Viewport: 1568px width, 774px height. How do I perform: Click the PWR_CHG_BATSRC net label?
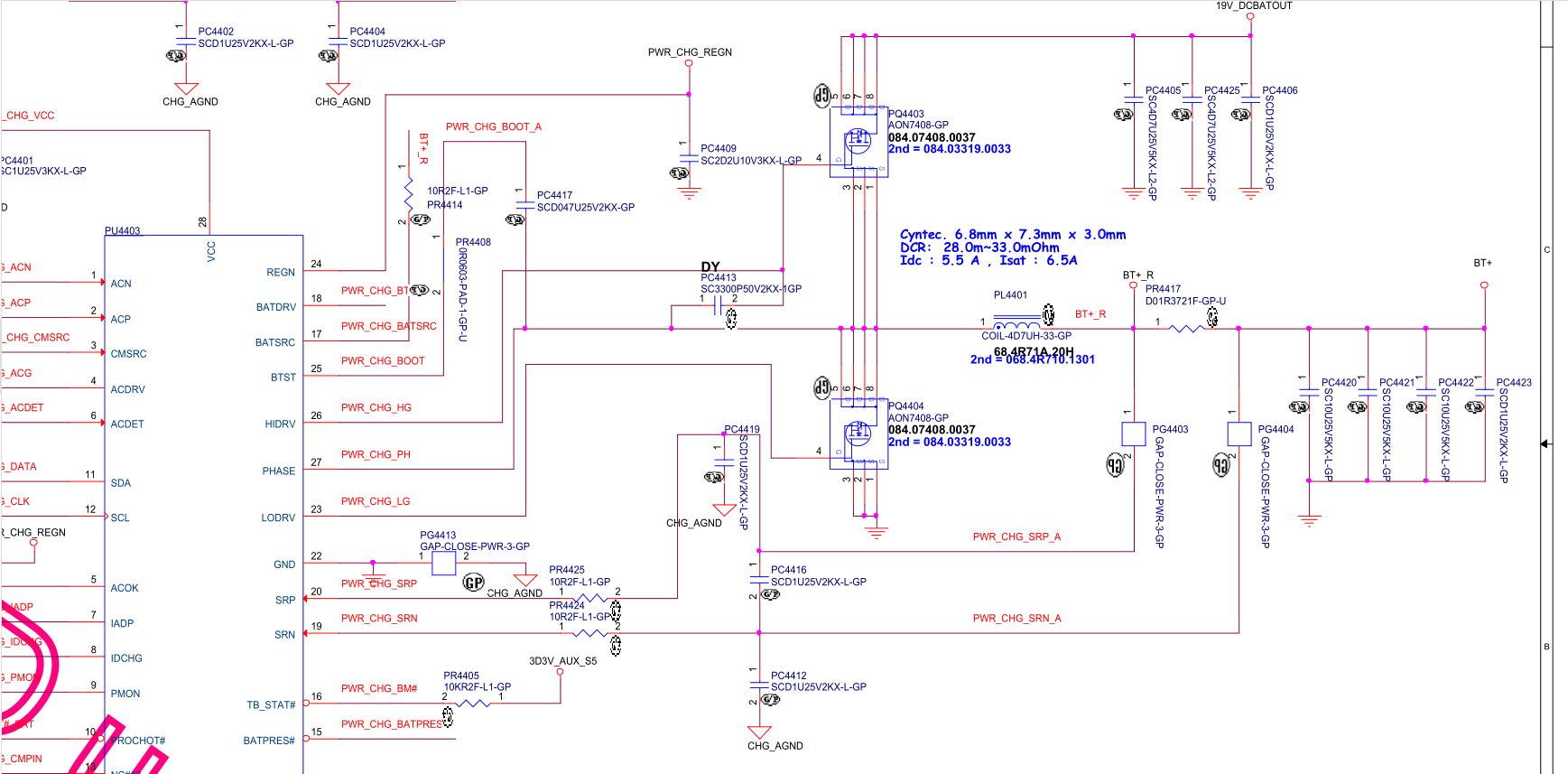click(389, 327)
